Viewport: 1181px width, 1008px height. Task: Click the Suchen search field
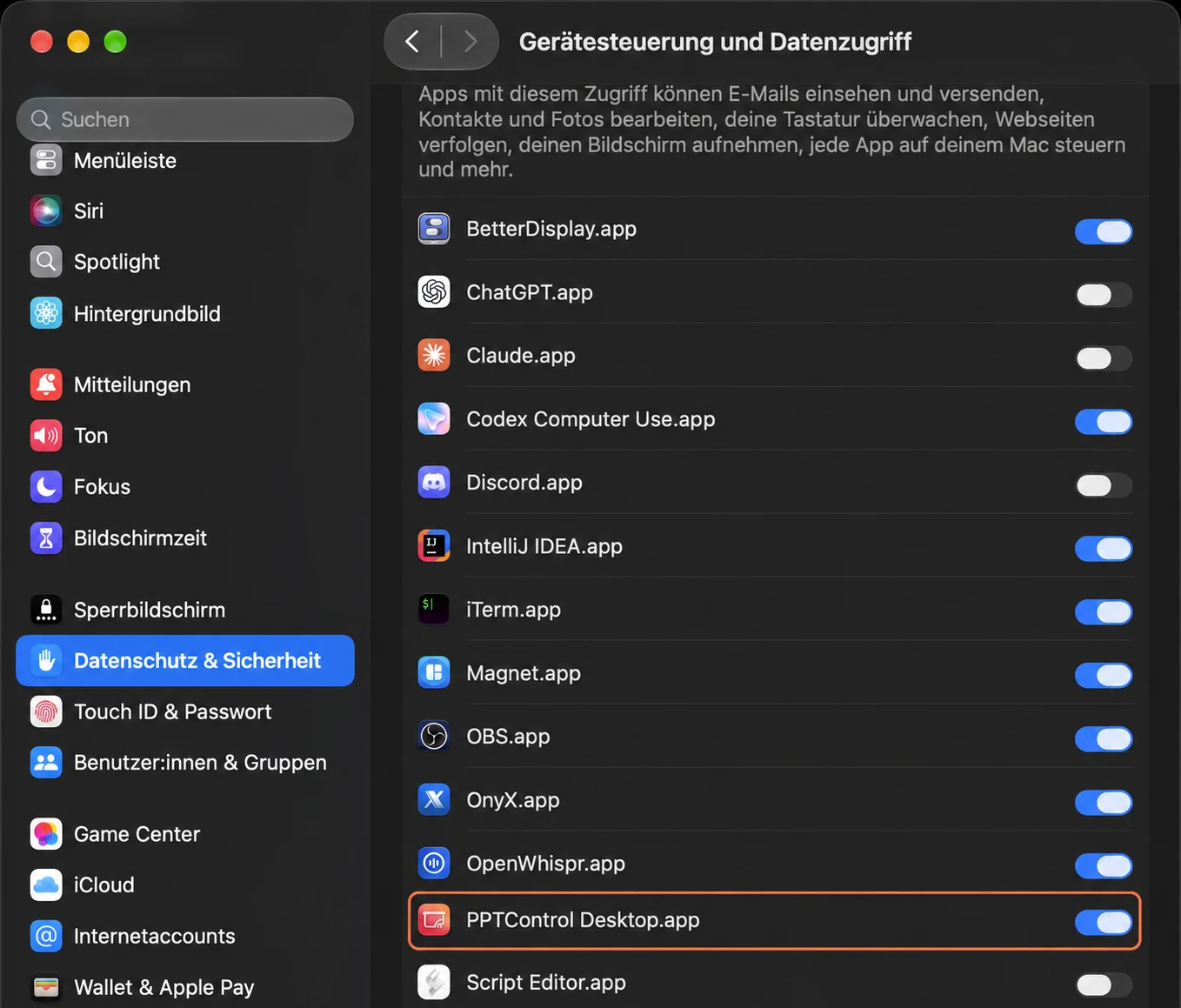pos(185,119)
